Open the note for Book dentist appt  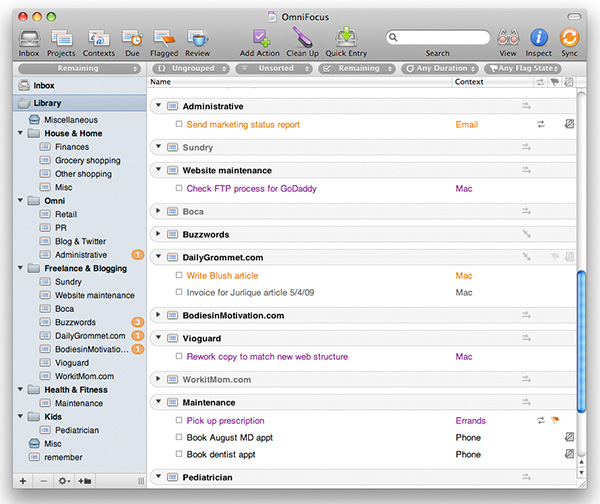(569, 454)
